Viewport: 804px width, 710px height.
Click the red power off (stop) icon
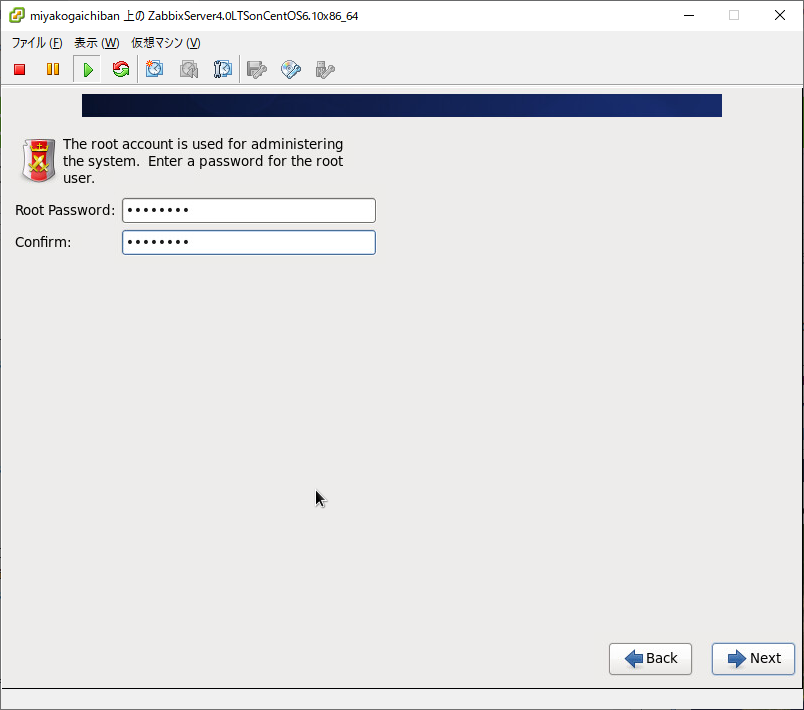tap(19, 69)
